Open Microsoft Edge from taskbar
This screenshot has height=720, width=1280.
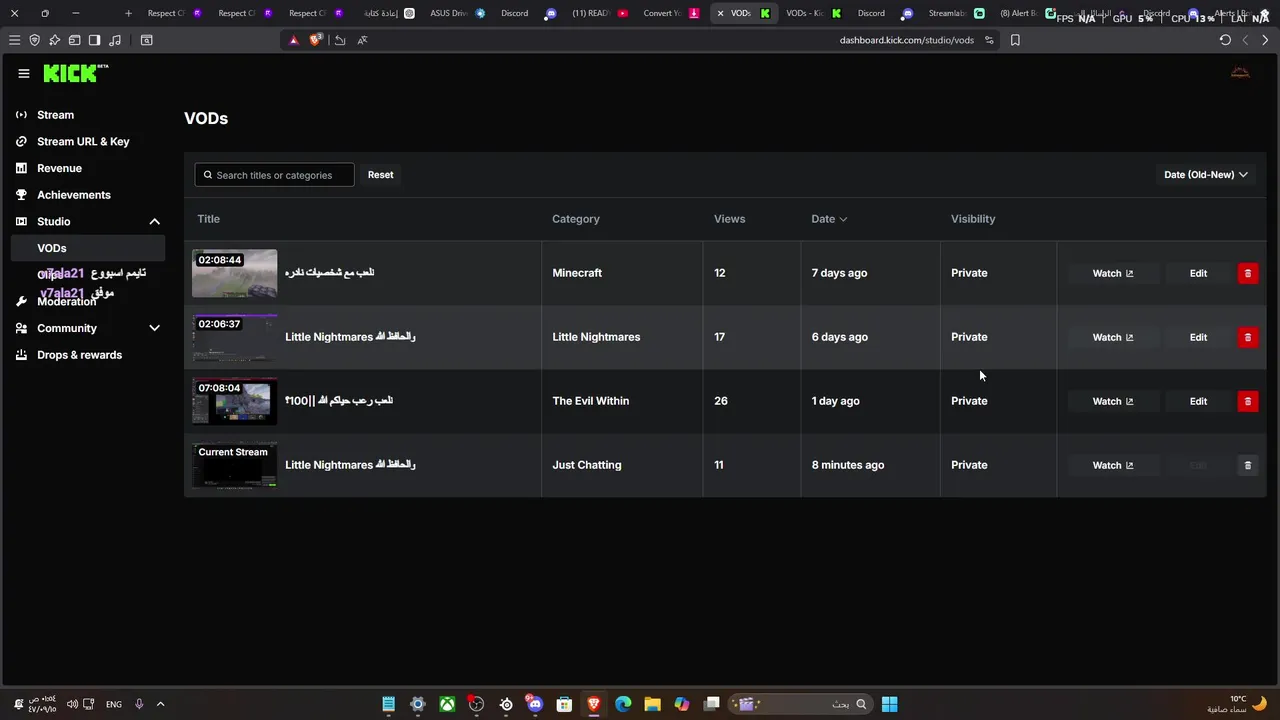[623, 704]
